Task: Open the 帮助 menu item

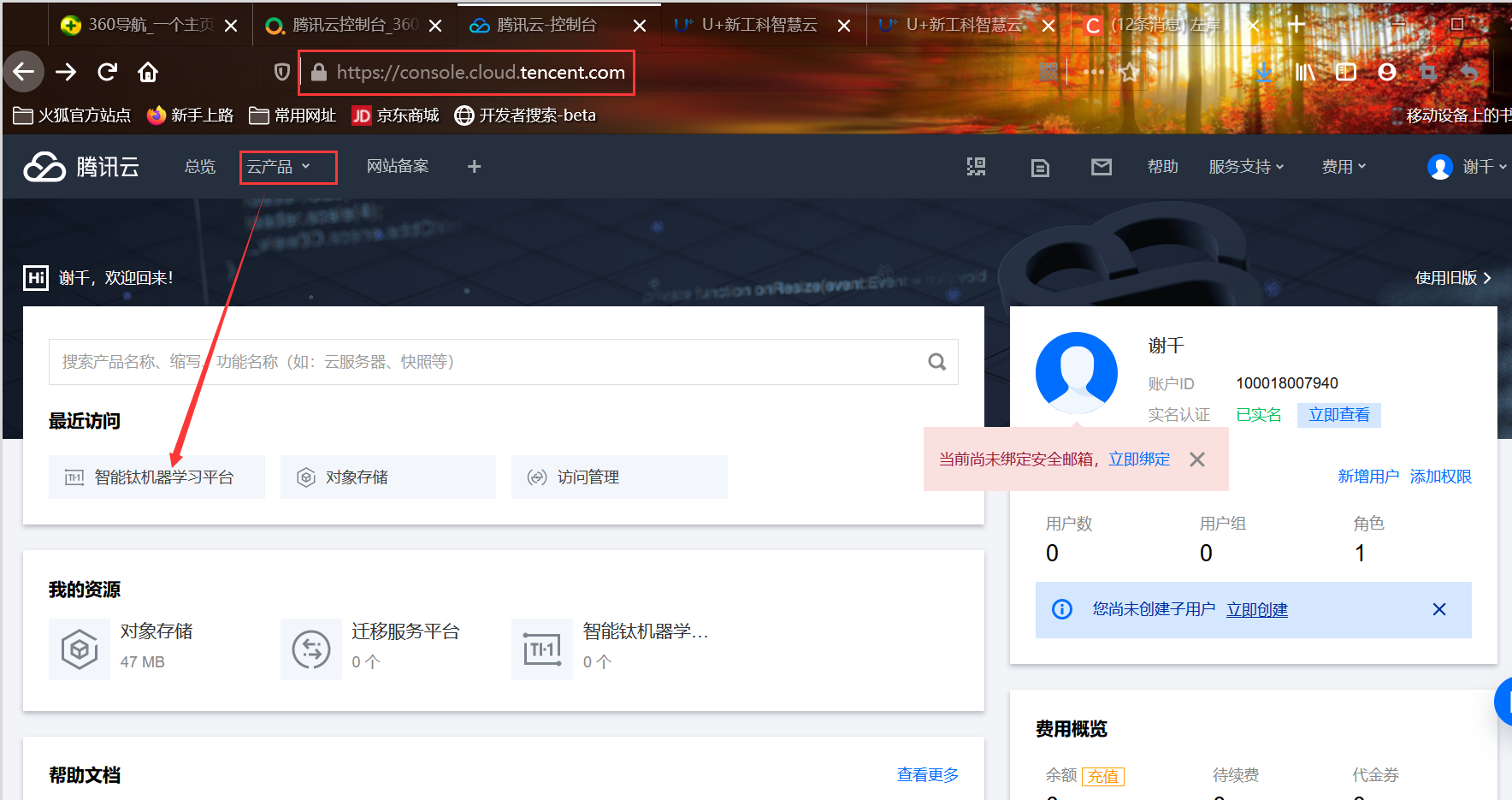Action: (1163, 167)
